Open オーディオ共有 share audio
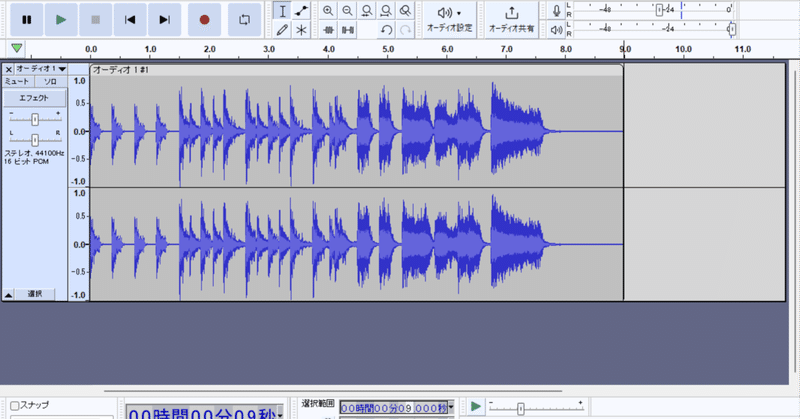Image resolution: width=800 pixels, height=419 pixels. (x=511, y=20)
